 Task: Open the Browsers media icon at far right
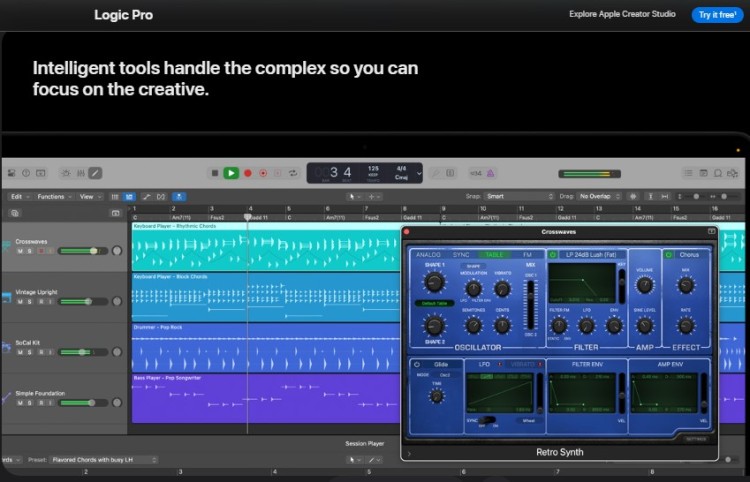tap(732, 173)
